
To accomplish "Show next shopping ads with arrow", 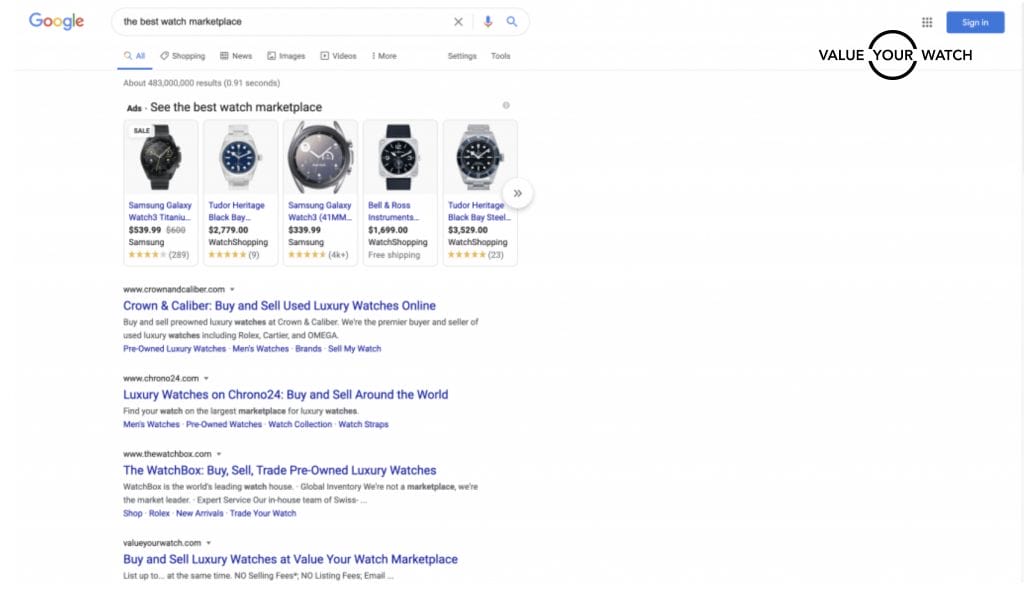I will (x=517, y=193).
